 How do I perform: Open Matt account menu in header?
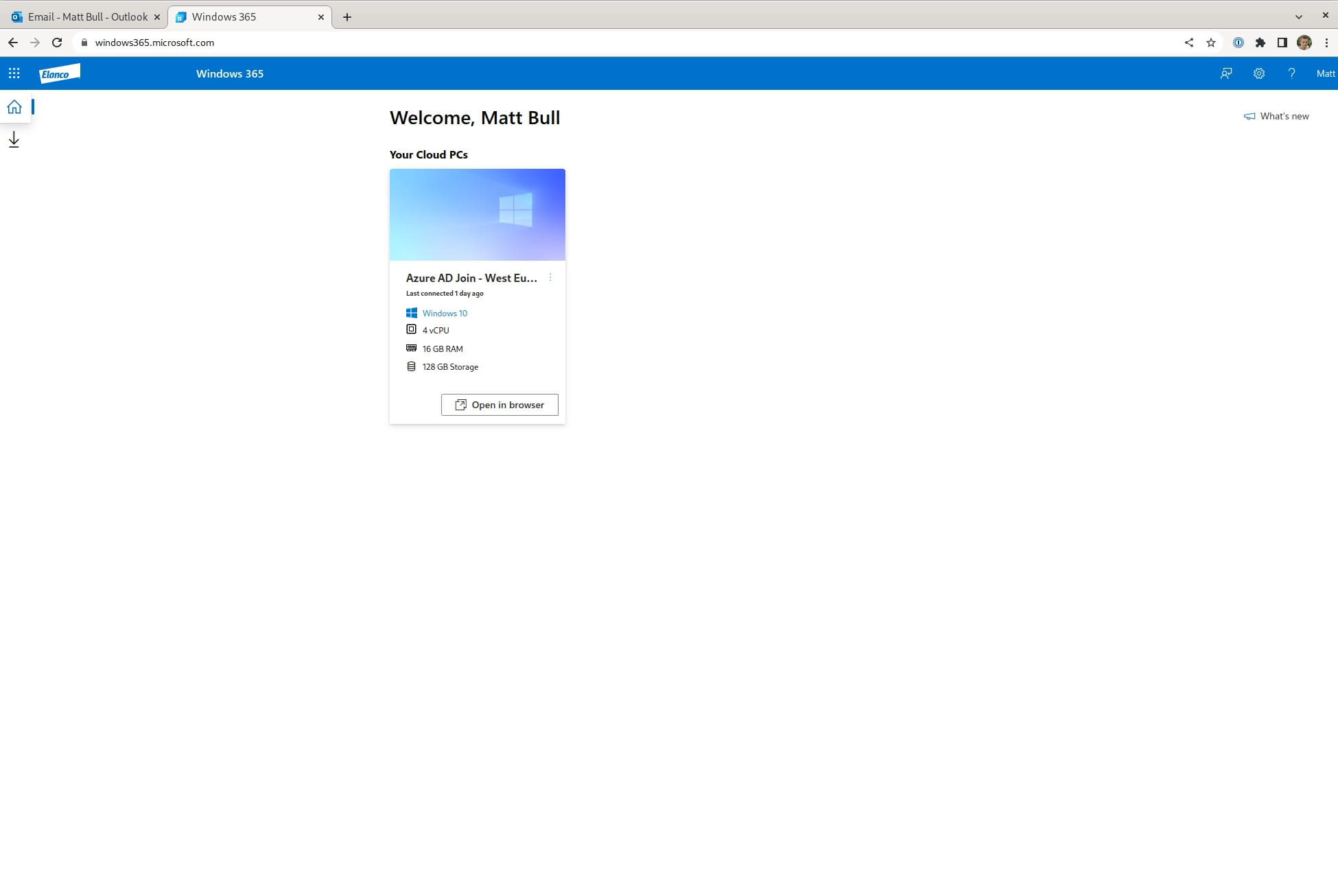1325,73
